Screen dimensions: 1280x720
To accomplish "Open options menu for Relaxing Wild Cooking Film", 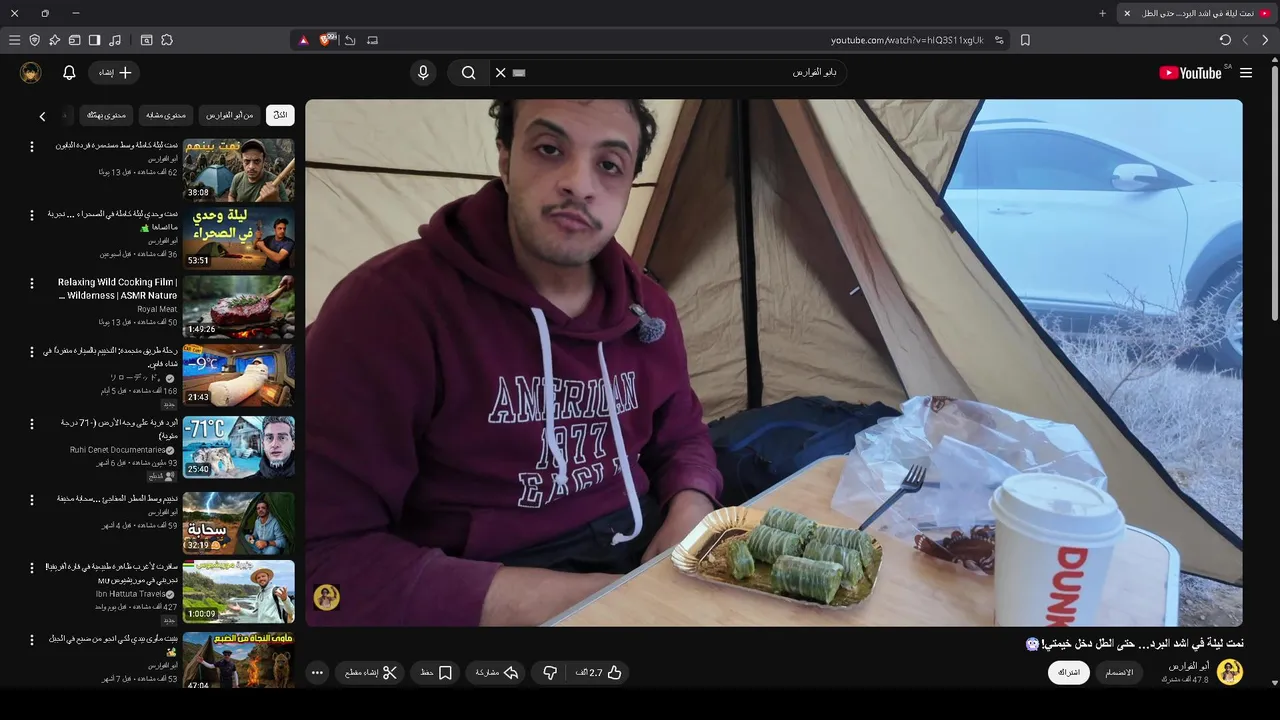I will tap(31, 284).
